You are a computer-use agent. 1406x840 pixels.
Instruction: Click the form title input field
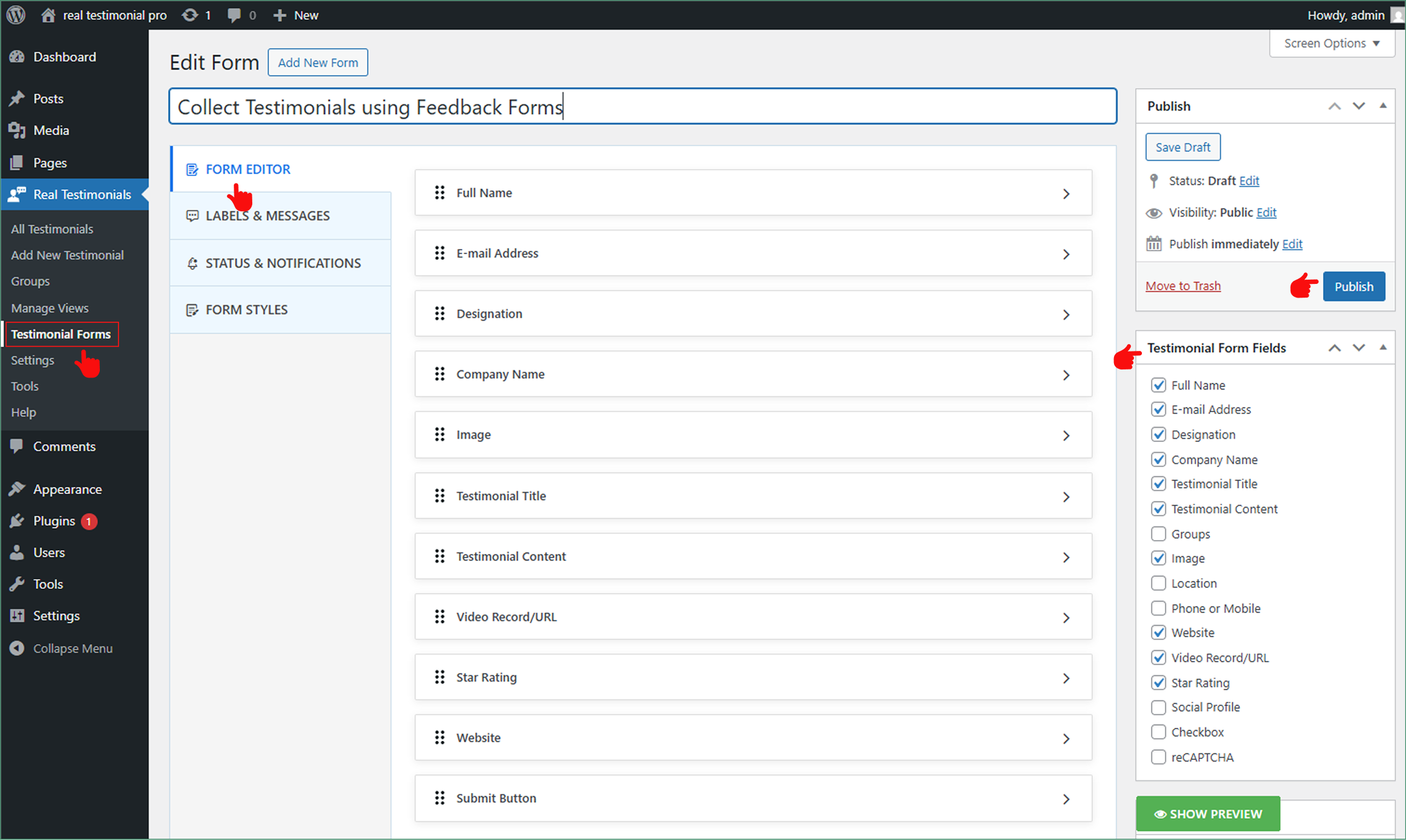click(x=643, y=107)
